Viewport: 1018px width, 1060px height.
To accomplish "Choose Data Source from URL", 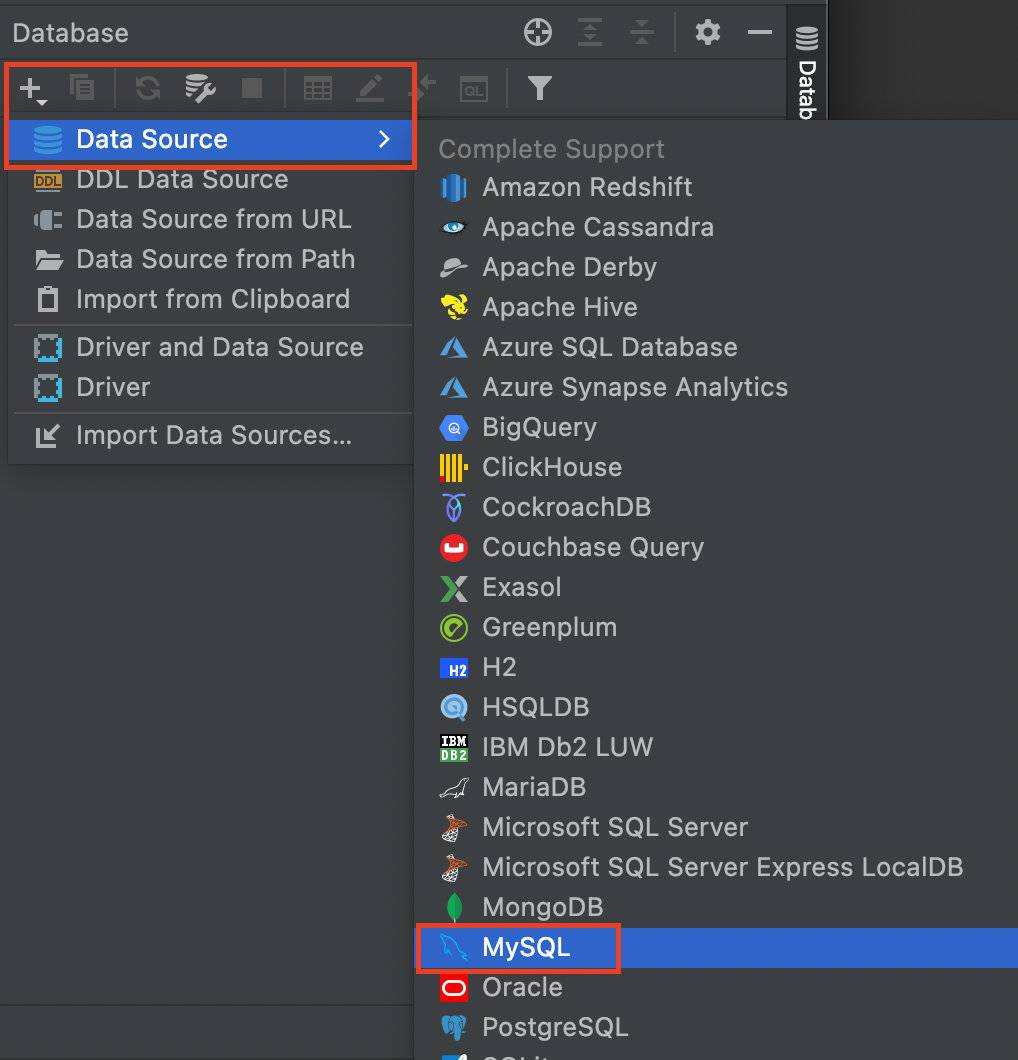I will 211,220.
